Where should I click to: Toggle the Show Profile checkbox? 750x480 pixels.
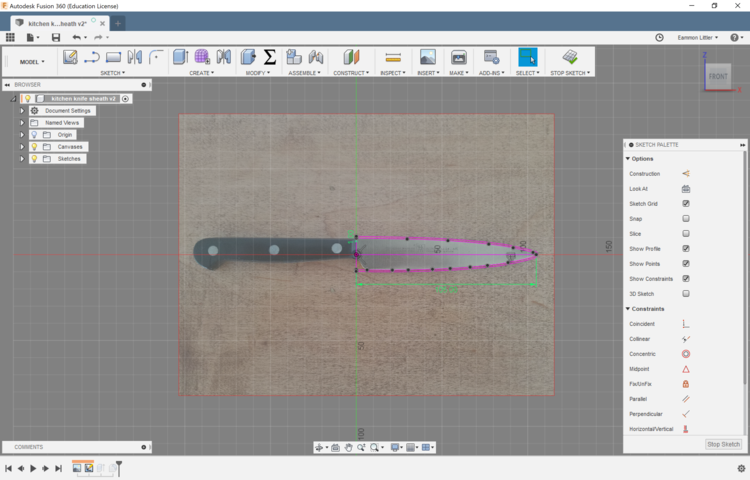[x=686, y=249]
